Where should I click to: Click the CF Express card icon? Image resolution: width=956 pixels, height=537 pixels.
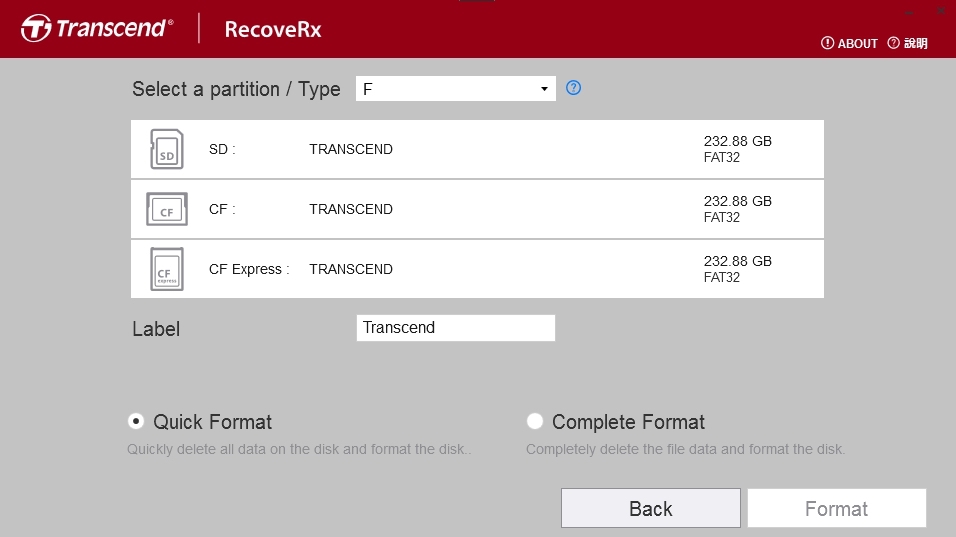(x=166, y=269)
